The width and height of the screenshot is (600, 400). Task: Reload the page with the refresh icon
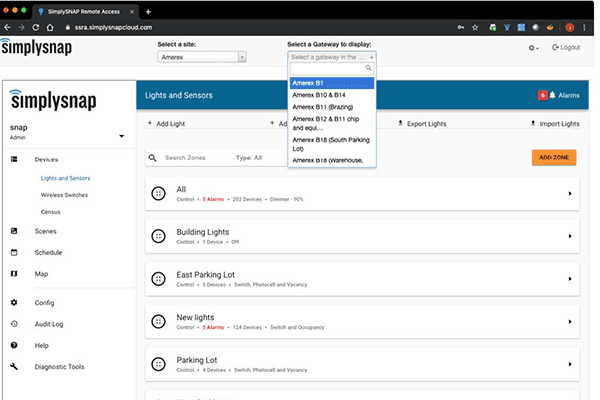pos(36,28)
